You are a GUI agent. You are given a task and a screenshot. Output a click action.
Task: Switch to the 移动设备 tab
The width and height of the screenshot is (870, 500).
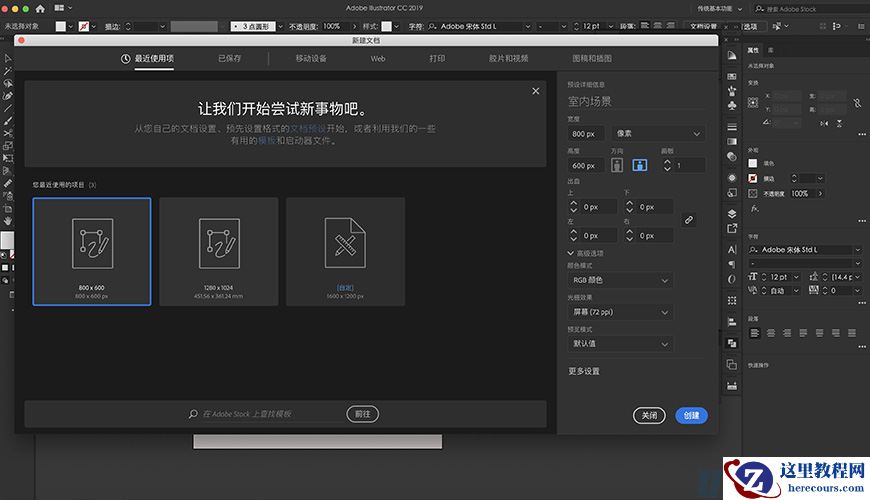311,58
